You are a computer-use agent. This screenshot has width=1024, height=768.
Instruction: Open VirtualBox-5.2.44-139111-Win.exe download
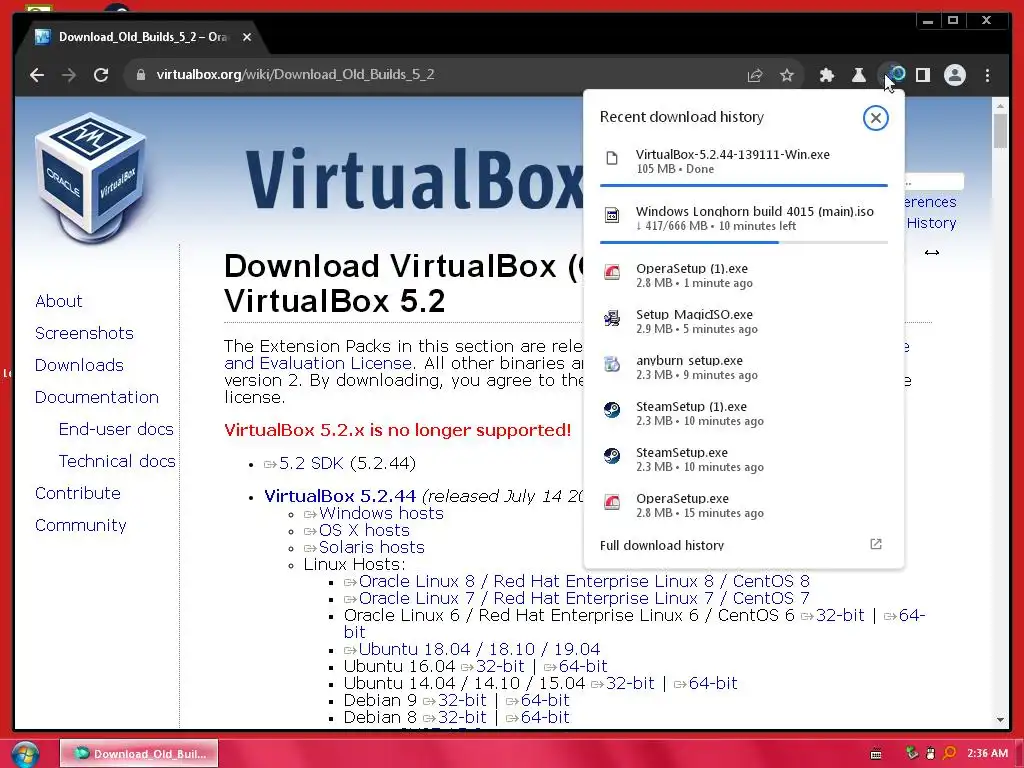tap(744, 161)
